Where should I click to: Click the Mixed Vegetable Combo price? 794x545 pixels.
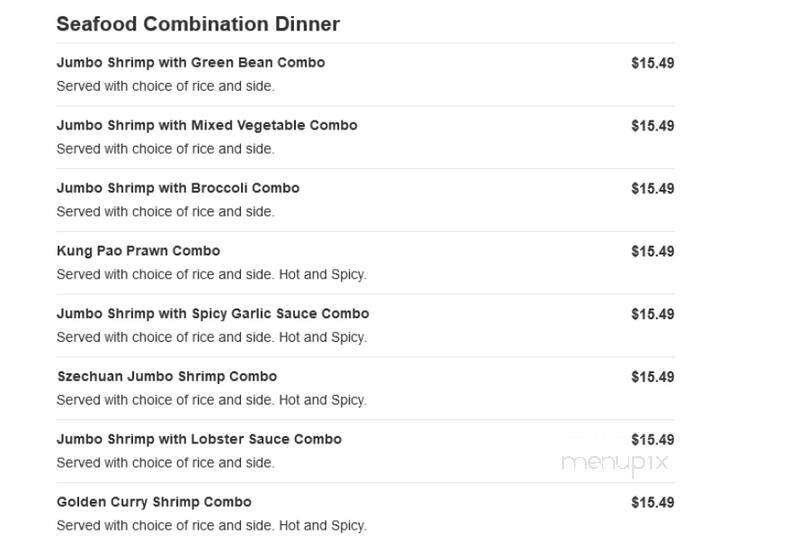(x=653, y=126)
